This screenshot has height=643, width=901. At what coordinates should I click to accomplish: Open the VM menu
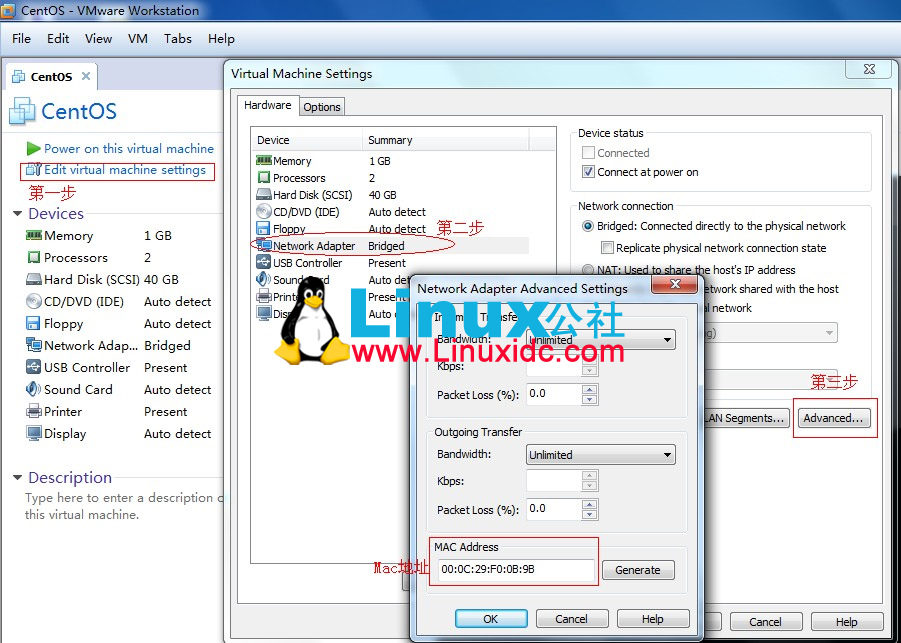coord(137,38)
